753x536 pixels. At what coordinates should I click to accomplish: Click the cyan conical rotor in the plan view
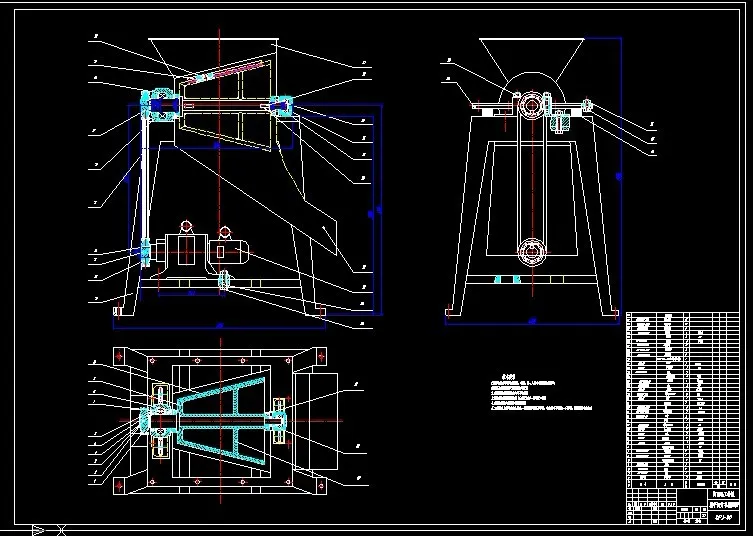222,421
